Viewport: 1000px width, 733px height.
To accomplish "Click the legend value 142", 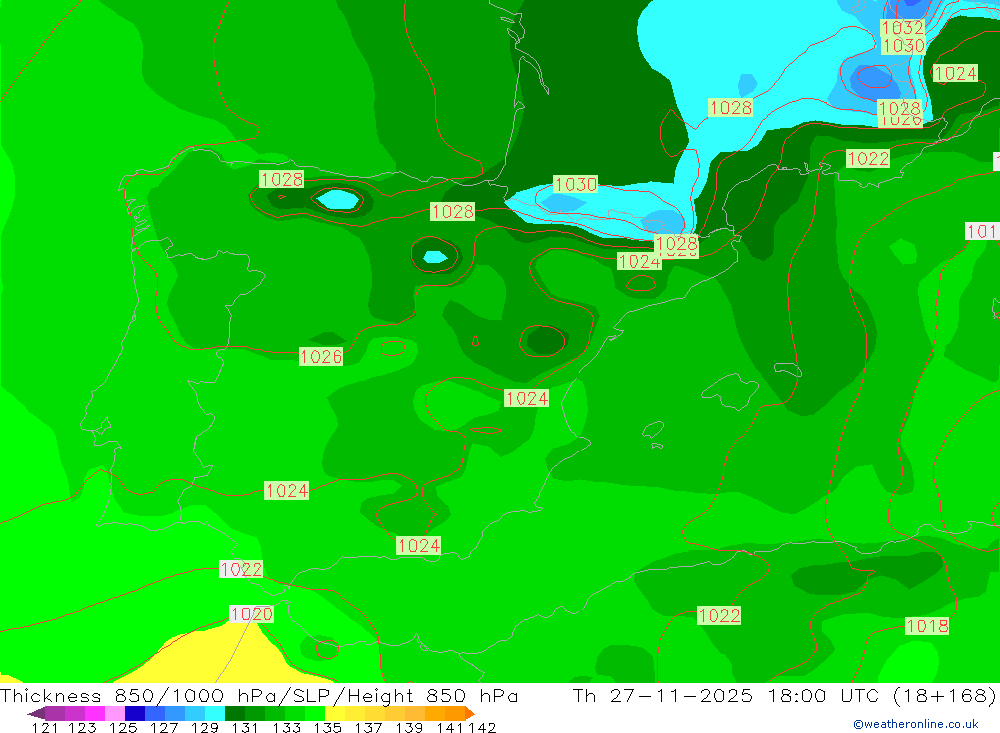I will click(482, 727).
